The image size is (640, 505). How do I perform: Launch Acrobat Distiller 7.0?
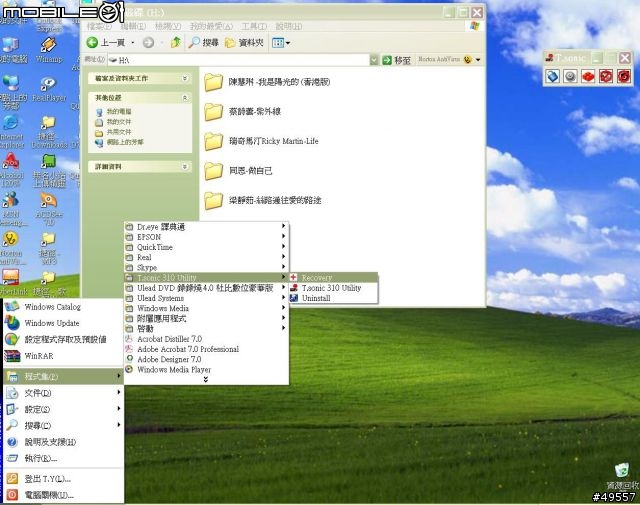[x=206, y=339]
